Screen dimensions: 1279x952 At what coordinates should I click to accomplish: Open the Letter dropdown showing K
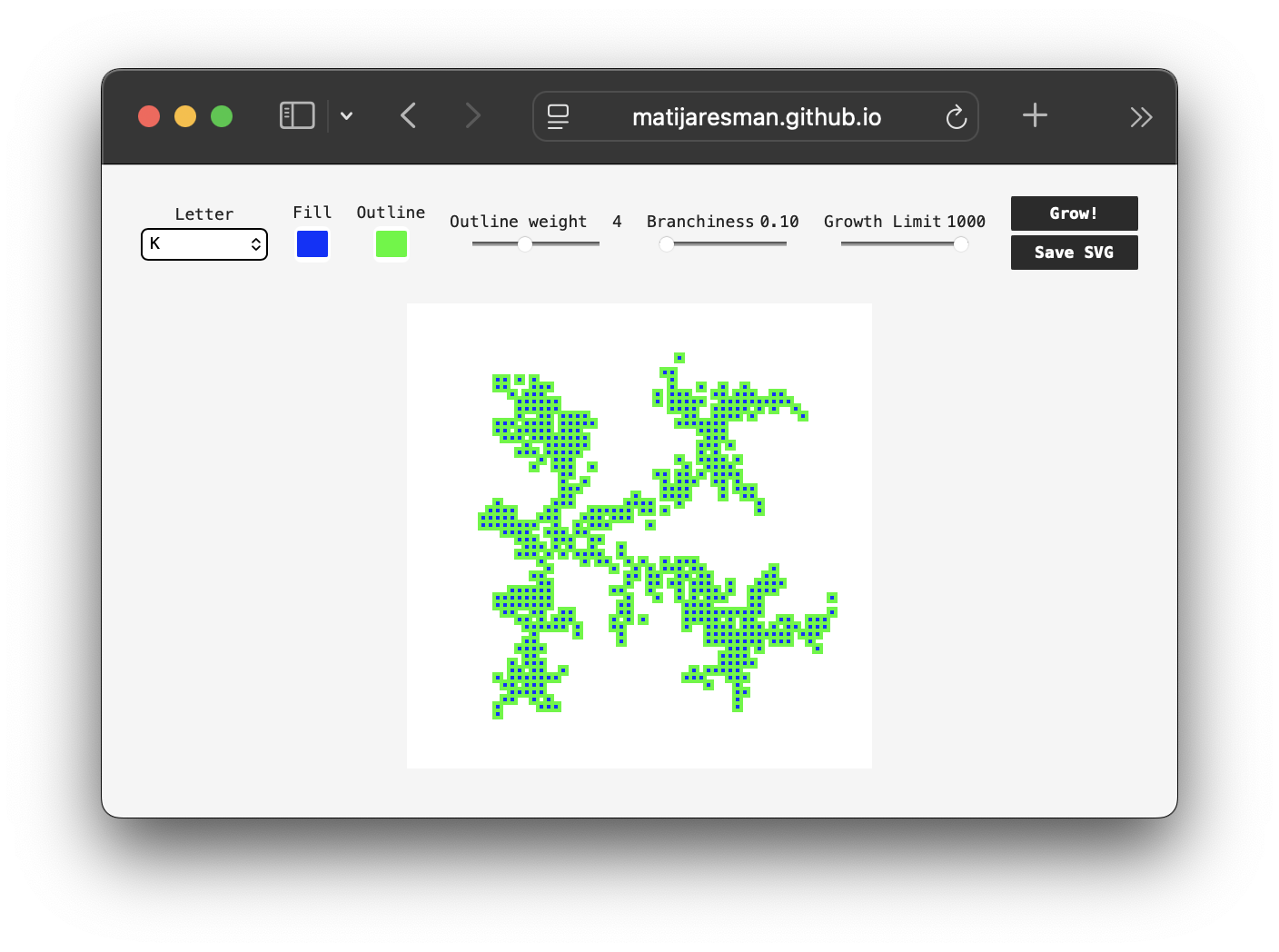[204, 243]
